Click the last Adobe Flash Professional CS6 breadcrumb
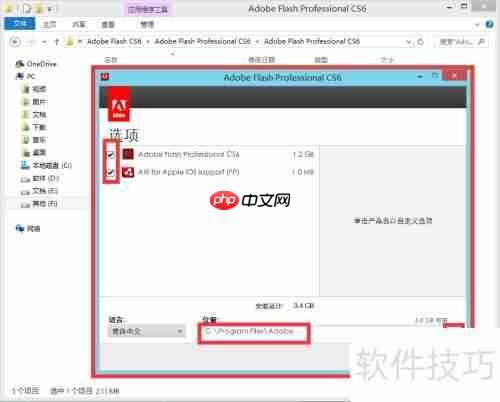 point(312,41)
